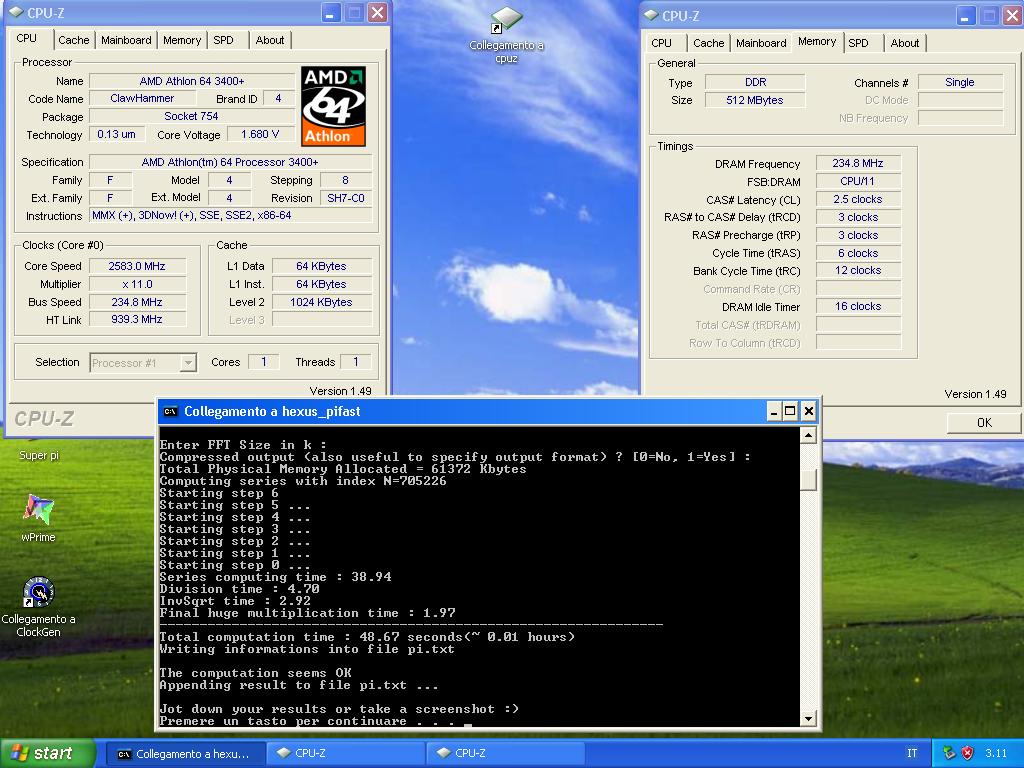Screen dimensions: 1024x768
Task: Click the CAS# Latency value 2.5 clocks
Action: pyautogui.click(x=858, y=199)
